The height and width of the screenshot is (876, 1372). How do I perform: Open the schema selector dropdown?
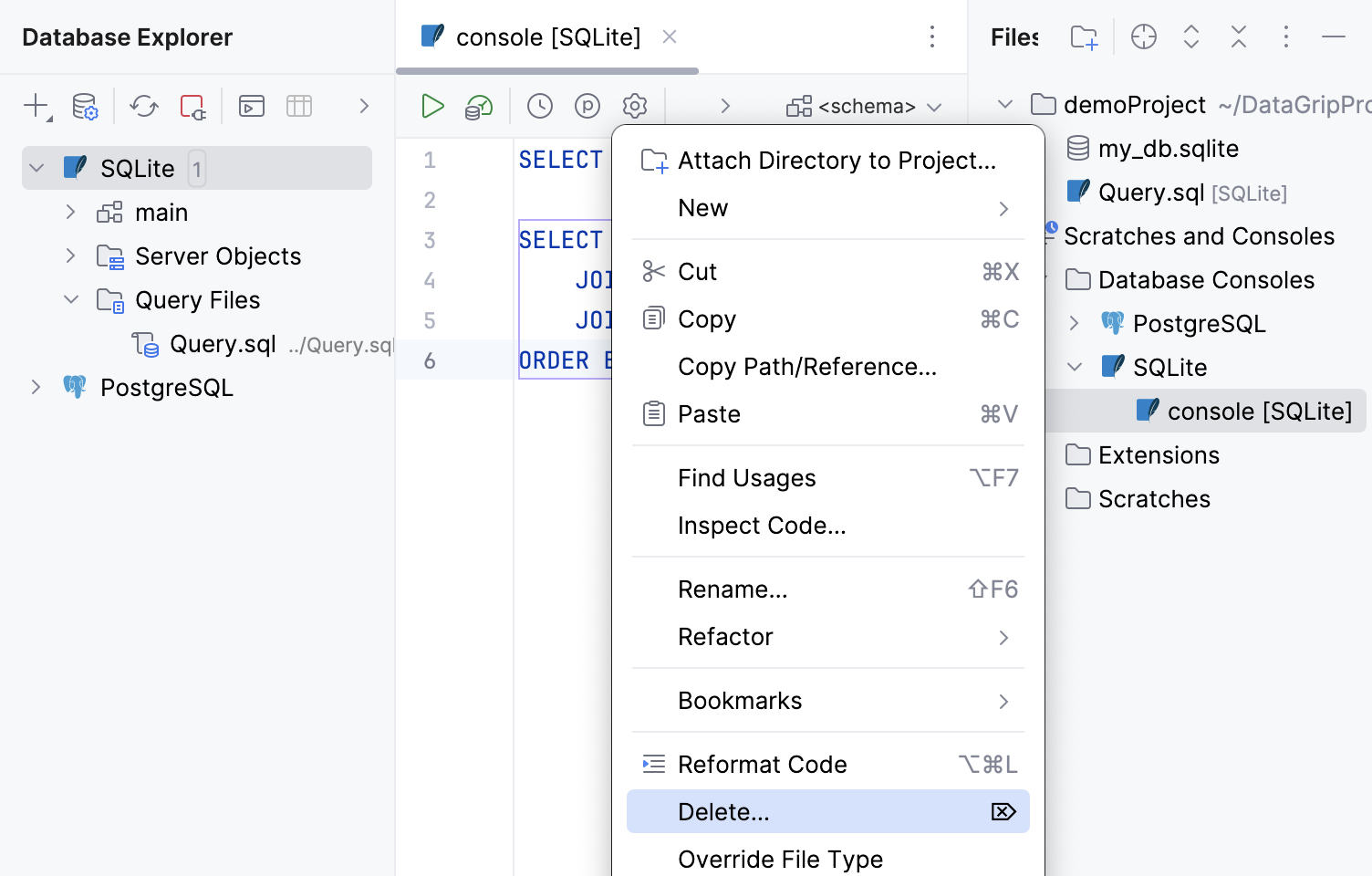[861, 106]
